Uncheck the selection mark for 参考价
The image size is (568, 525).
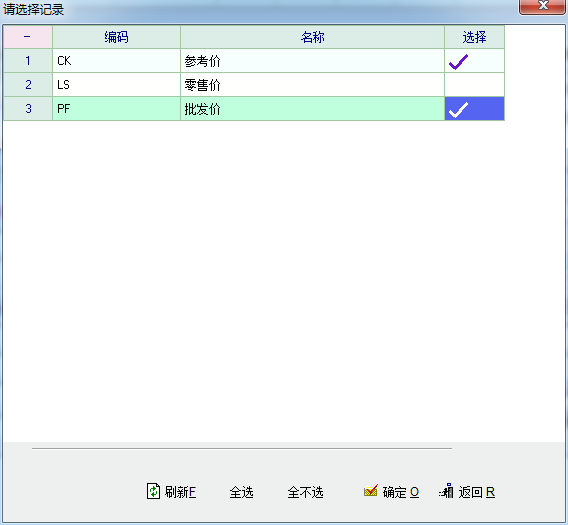click(x=474, y=61)
